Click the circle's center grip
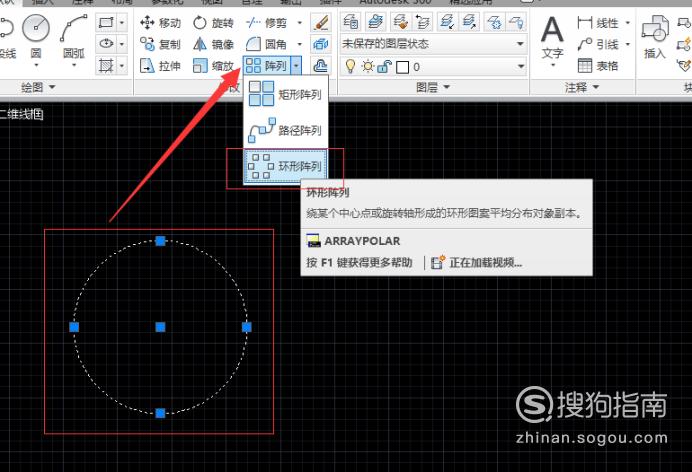This screenshot has width=692, height=472. 161,327
